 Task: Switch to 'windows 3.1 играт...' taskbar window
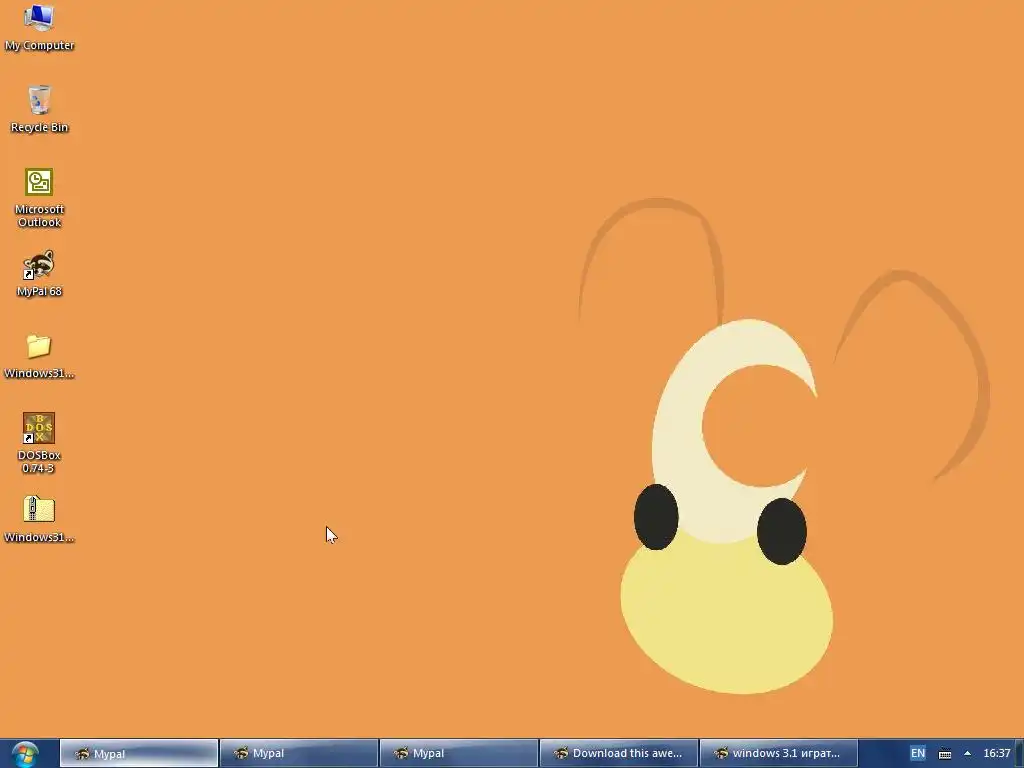tap(779, 753)
